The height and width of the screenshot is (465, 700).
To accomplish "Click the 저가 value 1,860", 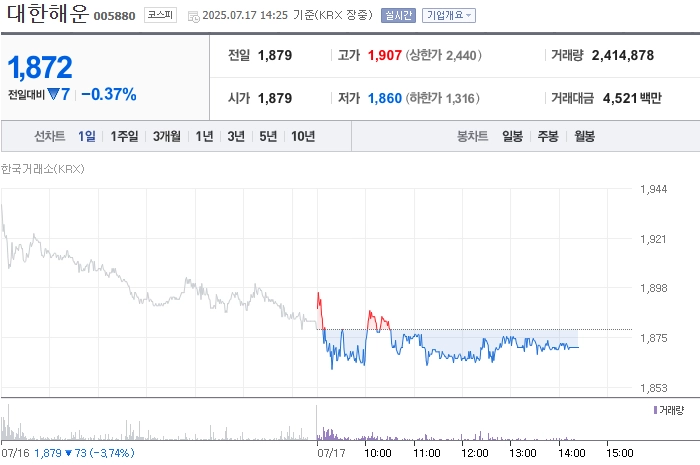I will pyautogui.click(x=384, y=98).
